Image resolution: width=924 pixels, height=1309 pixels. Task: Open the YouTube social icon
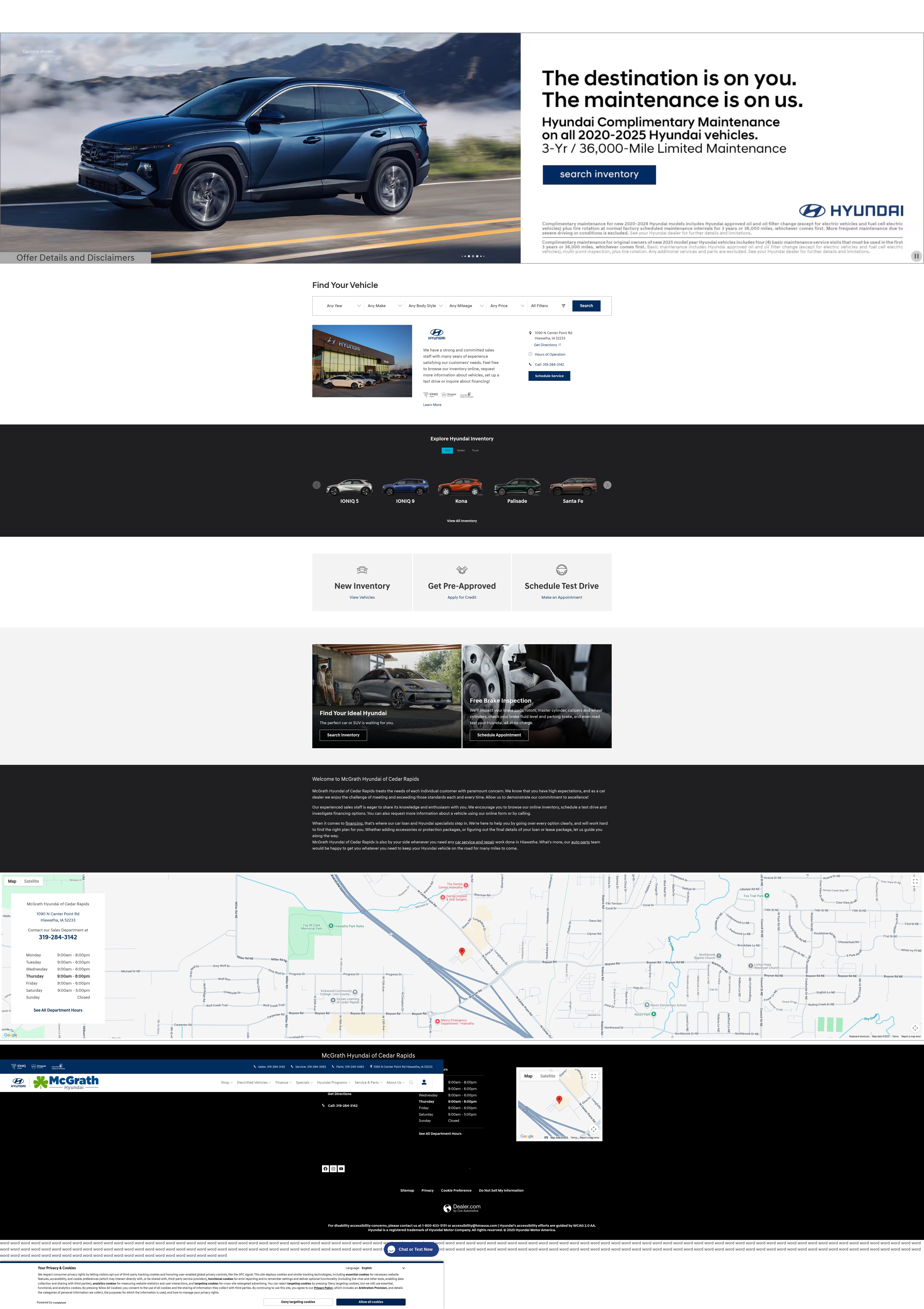point(341,1169)
